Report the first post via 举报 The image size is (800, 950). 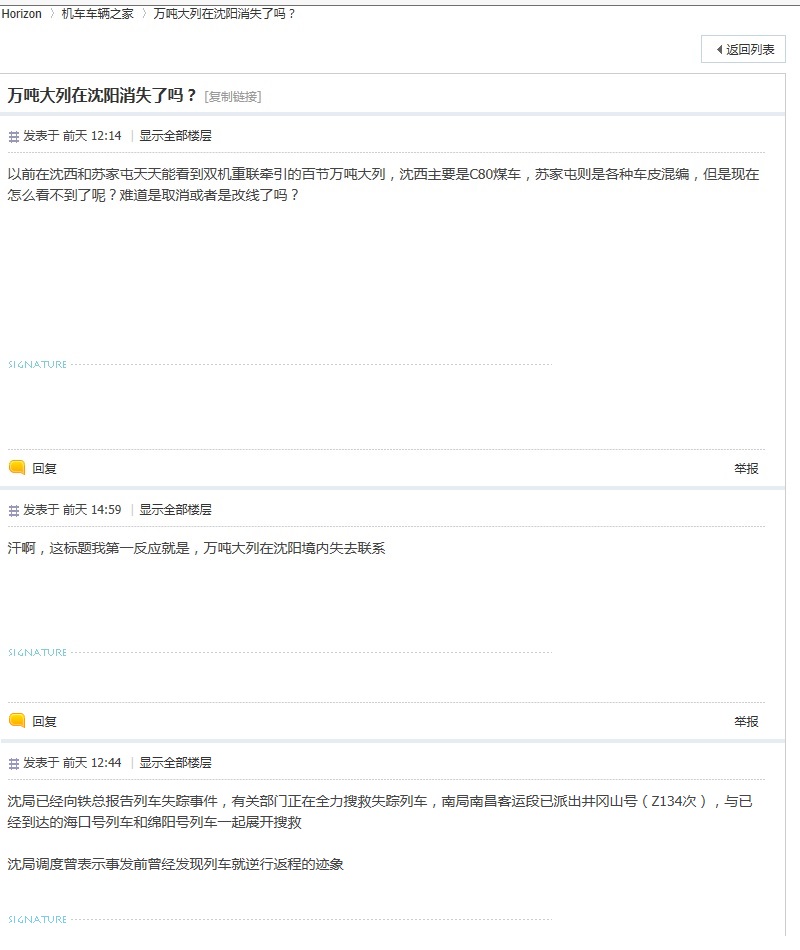click(746, 468)
